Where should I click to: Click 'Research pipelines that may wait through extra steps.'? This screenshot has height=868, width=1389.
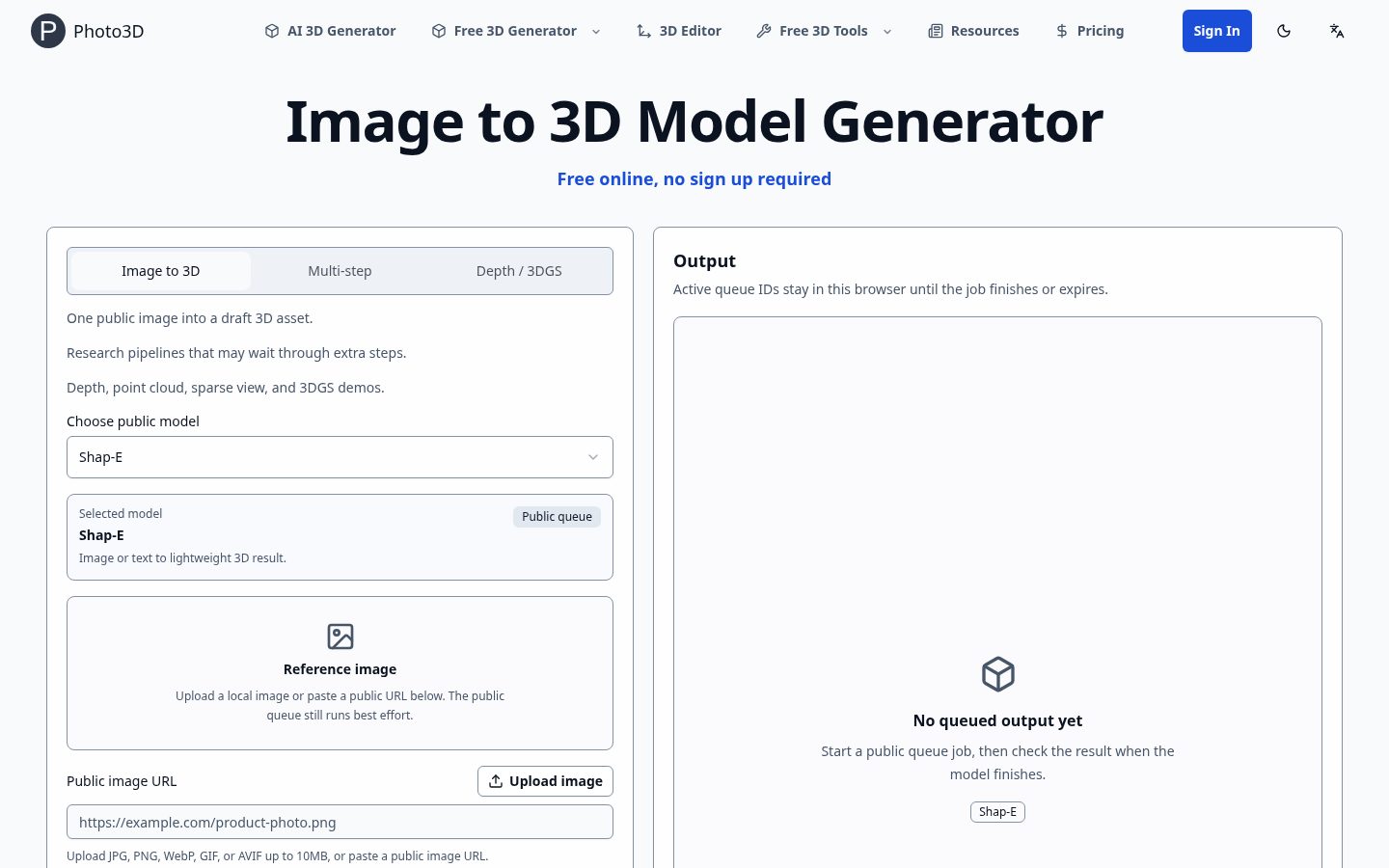pyautogui.click(x=236, y=353)
